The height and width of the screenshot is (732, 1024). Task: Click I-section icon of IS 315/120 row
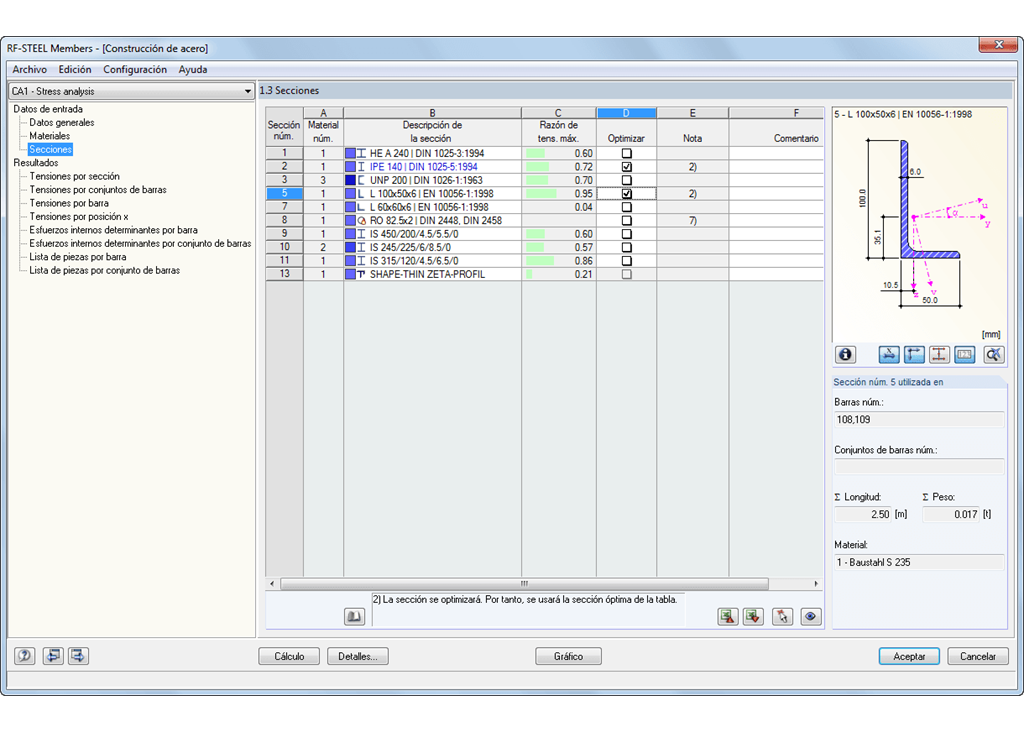361,261
